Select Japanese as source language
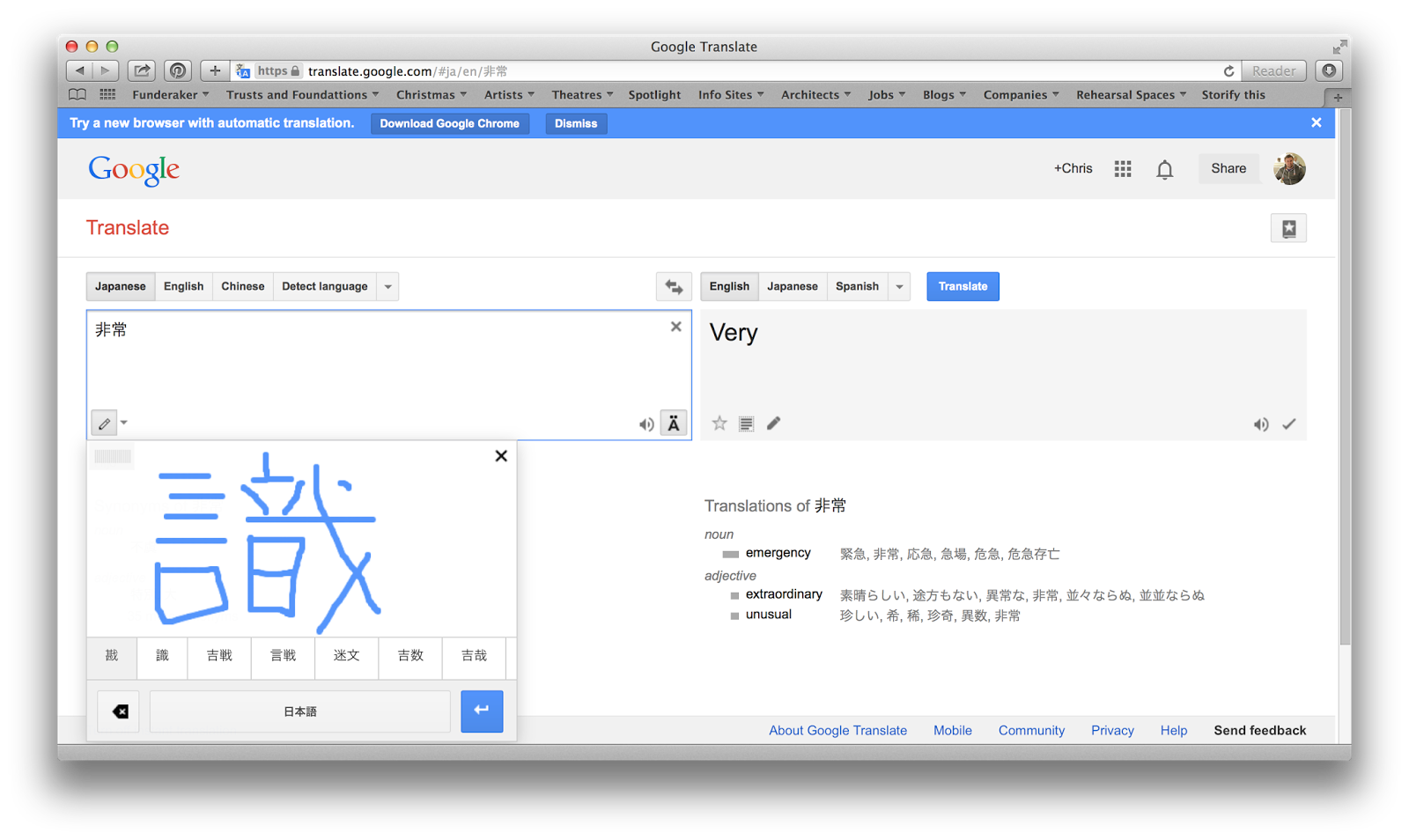 pyautogui.click(x=121, y=286)
